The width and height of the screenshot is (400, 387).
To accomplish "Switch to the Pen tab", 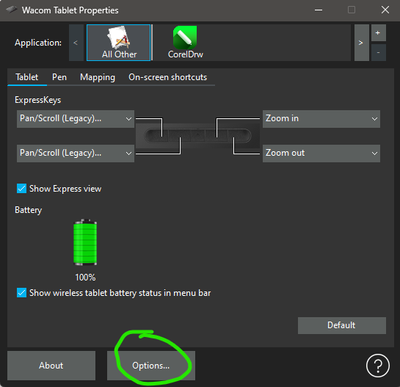I will click(x=59, y=77).
